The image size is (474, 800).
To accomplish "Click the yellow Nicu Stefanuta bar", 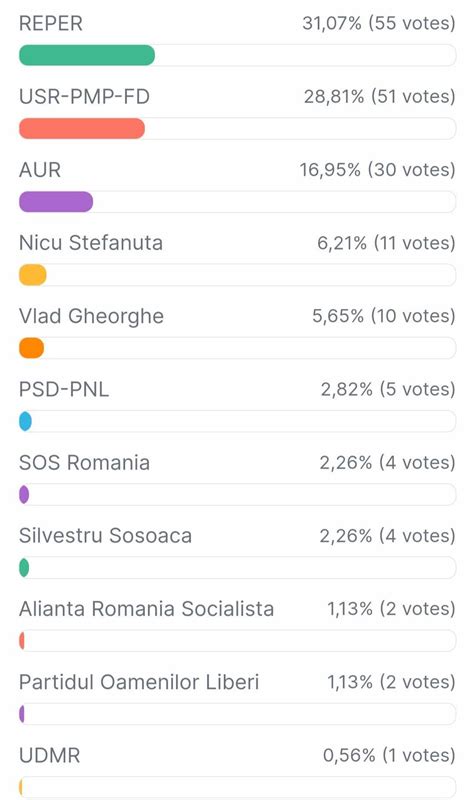I will 33,275.
